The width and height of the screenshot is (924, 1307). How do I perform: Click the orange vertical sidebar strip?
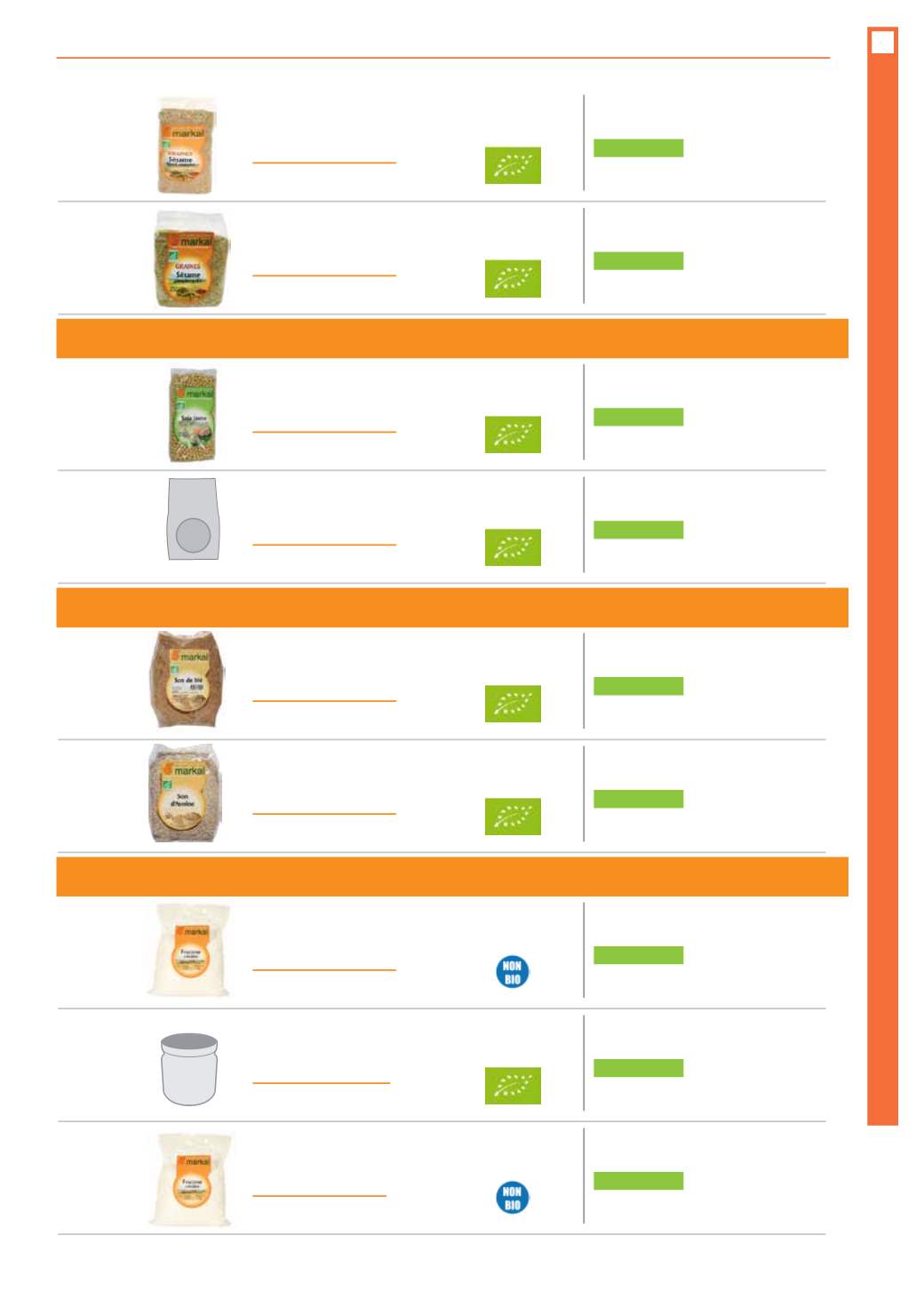click(882, 576)
